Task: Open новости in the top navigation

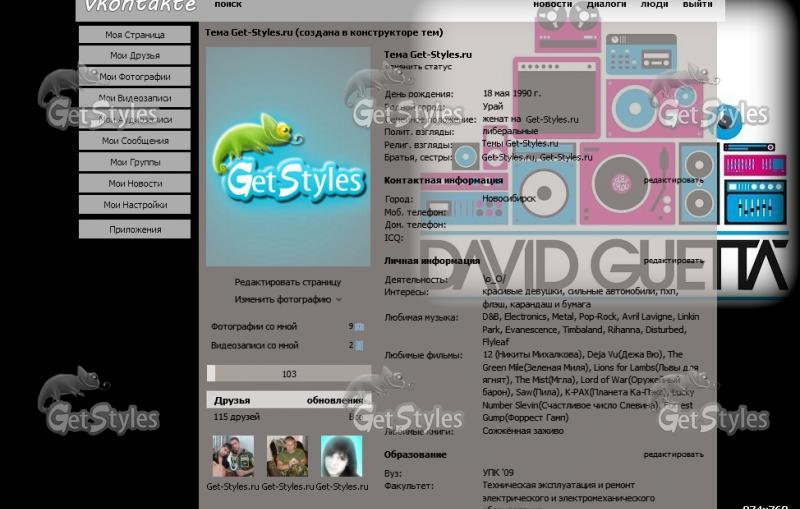Action: coord(552,5)
